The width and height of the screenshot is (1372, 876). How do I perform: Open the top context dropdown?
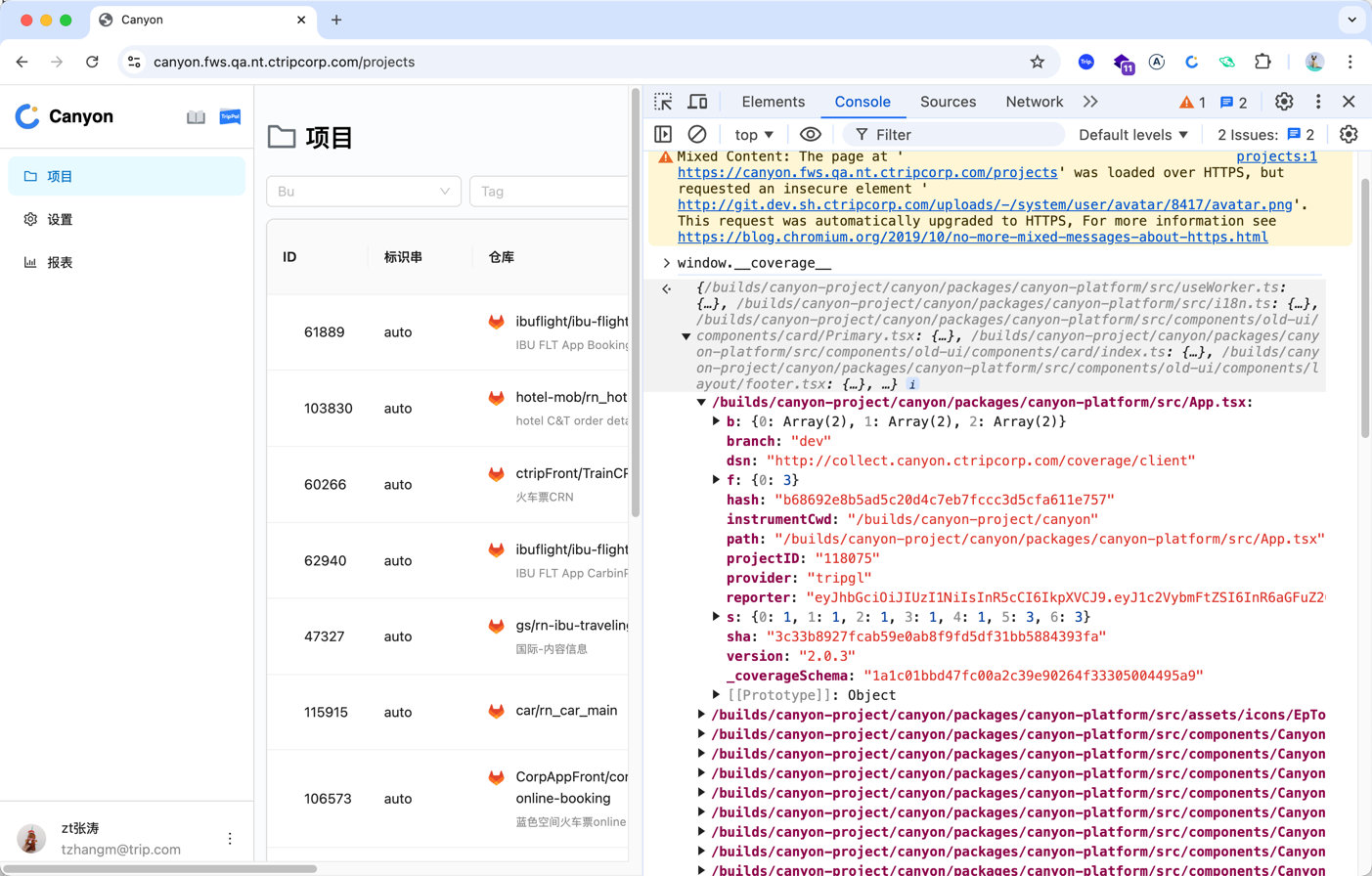(754, 135)
